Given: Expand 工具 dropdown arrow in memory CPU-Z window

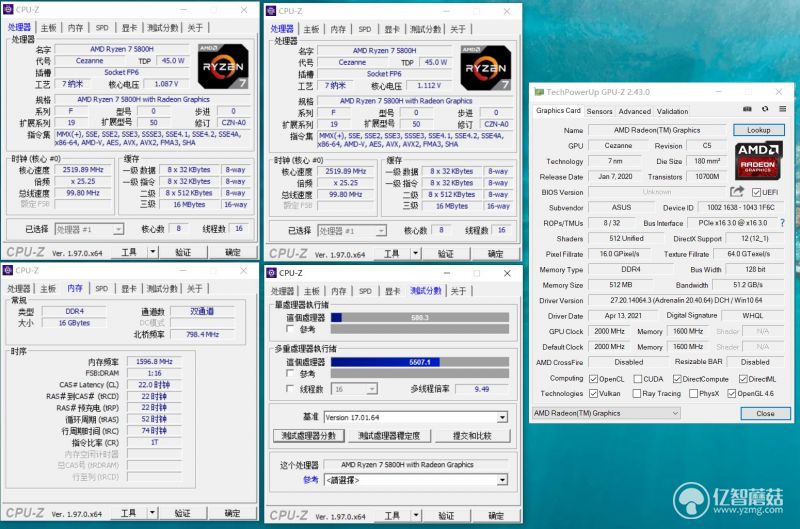Looking at the screenshot, I should pyautogui.click(x=152, y=513).
